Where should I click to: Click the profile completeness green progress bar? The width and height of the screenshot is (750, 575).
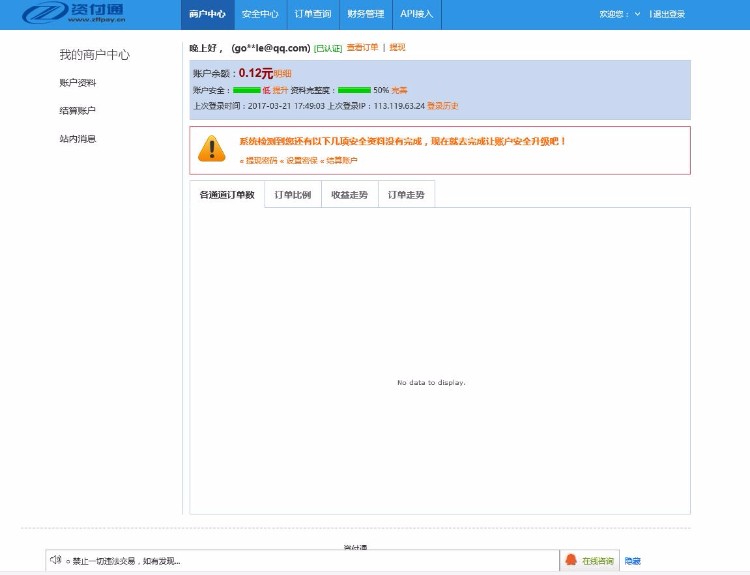pyautogui.click(x=354, y=90)
